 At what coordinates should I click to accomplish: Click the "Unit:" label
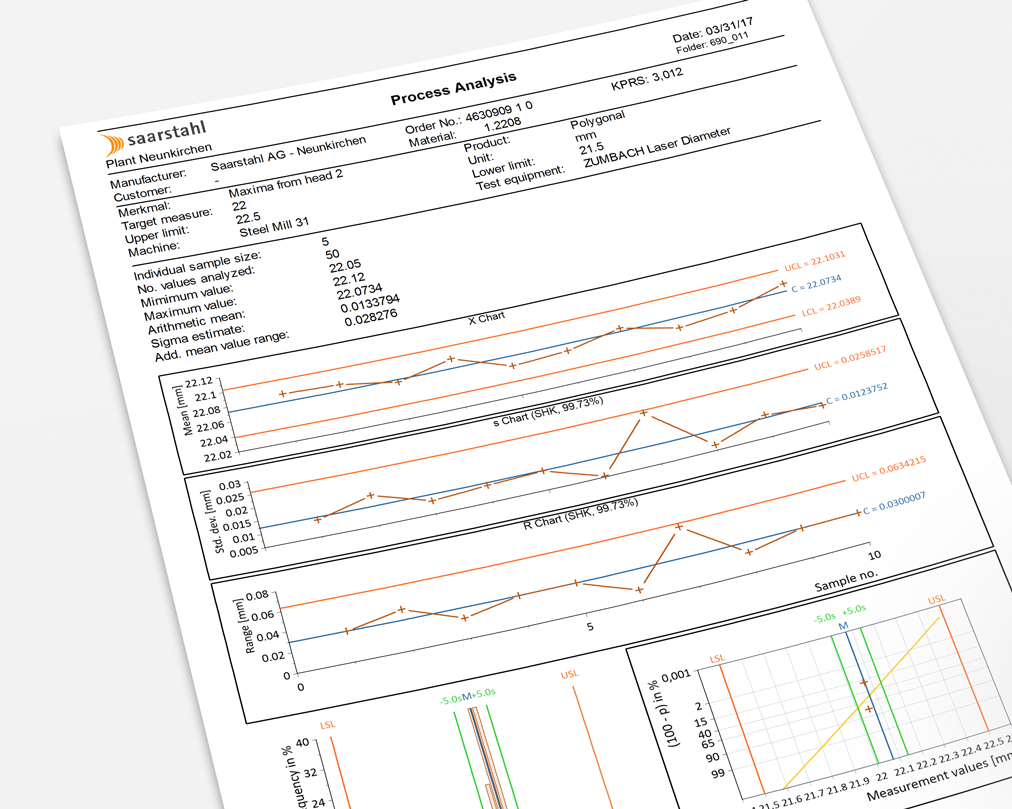tap(481, 159)
